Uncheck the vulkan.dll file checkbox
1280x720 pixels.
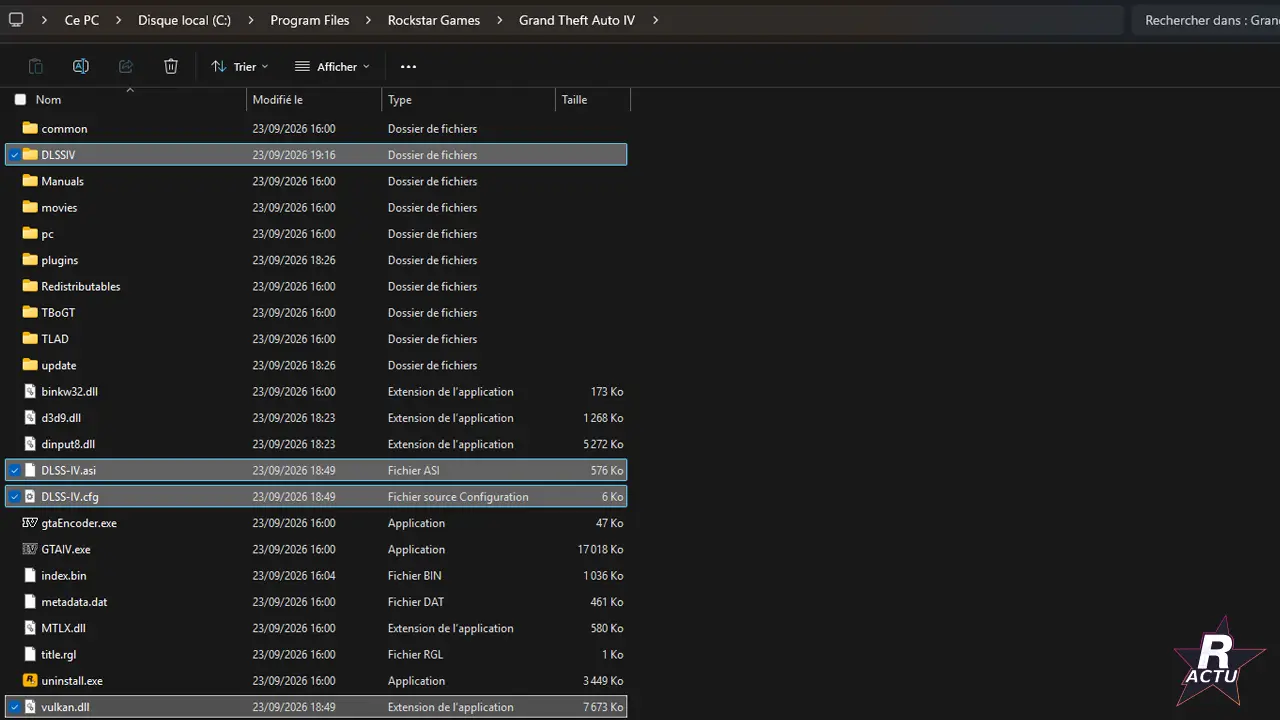[14, 707]
